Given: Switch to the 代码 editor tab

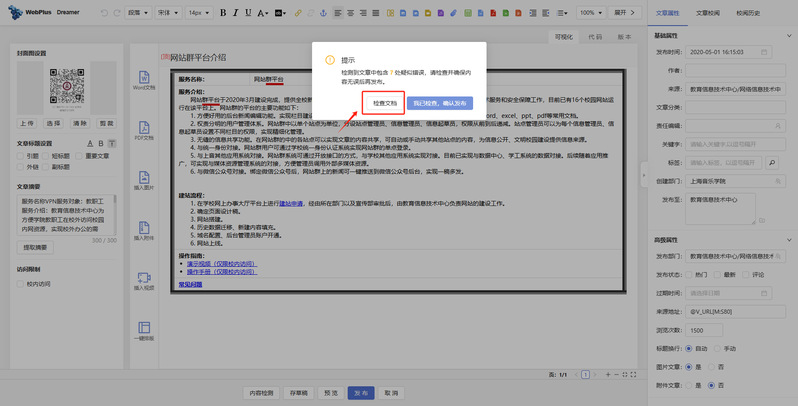Looking at the screenshot, I should click(595, 37).
